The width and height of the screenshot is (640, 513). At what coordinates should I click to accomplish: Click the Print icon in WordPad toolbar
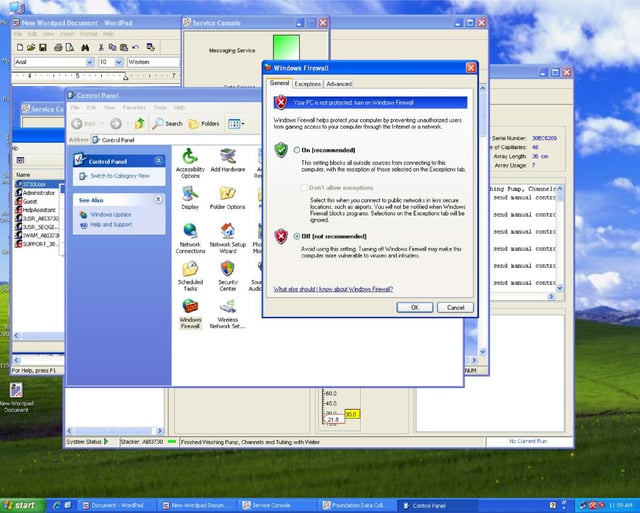58,48
